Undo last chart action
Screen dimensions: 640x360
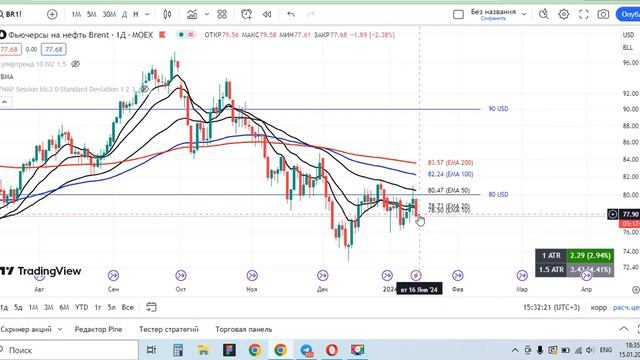291,14
